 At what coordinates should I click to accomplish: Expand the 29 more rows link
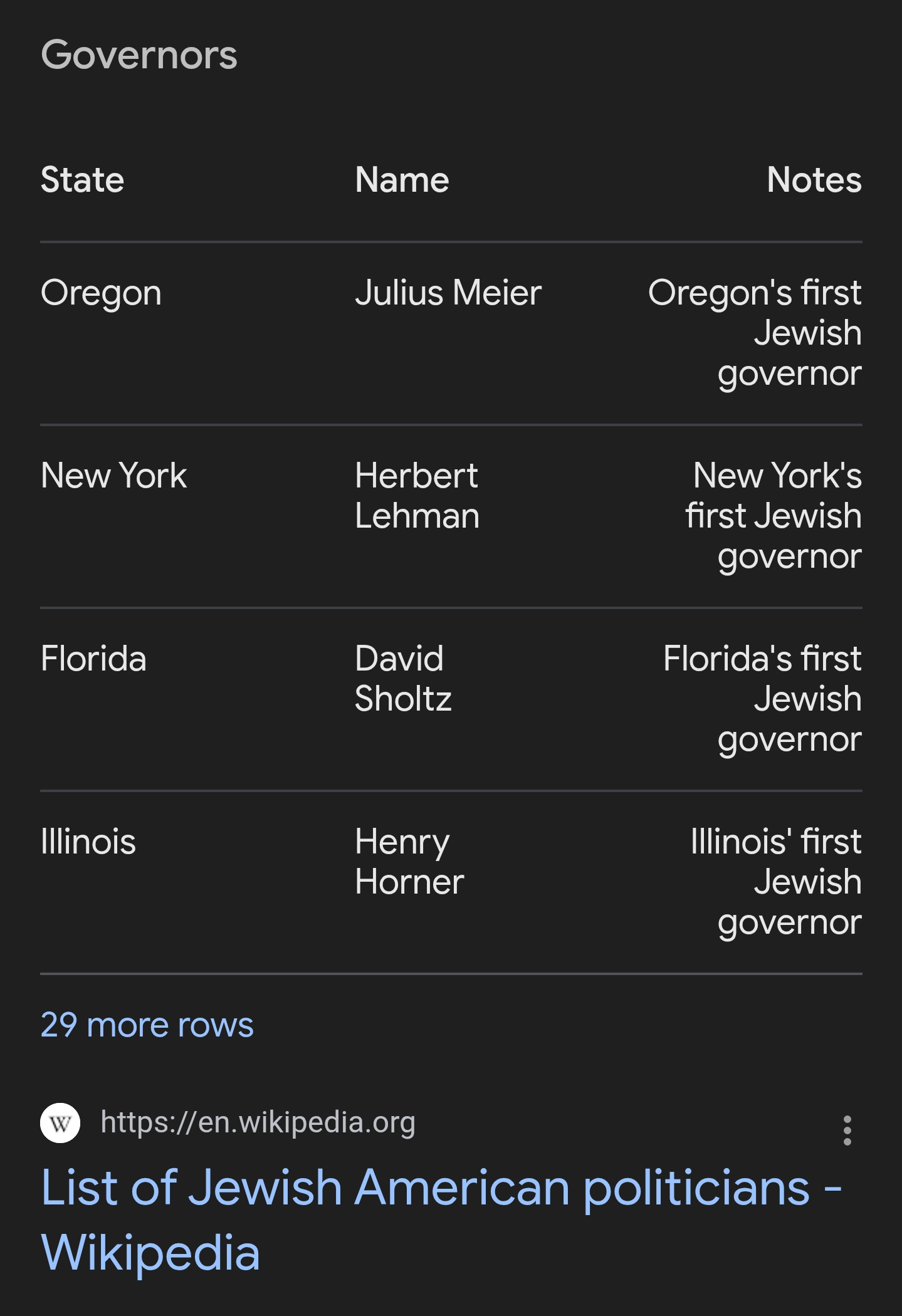(147, 1025)
